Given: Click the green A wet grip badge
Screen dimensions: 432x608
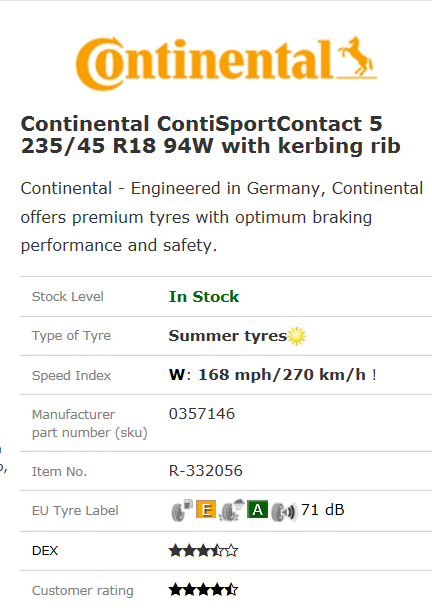Looking at the screenshot, I should (257, 510).
